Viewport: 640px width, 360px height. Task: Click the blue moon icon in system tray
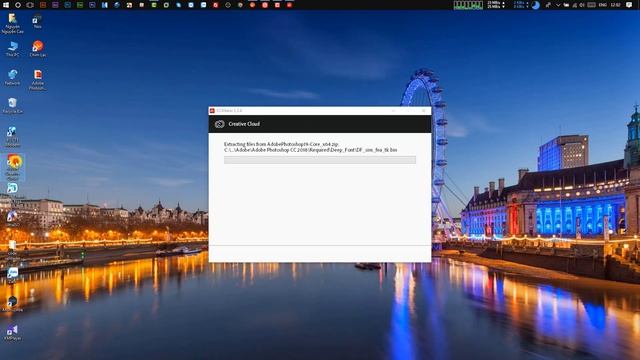pos(536,5)
